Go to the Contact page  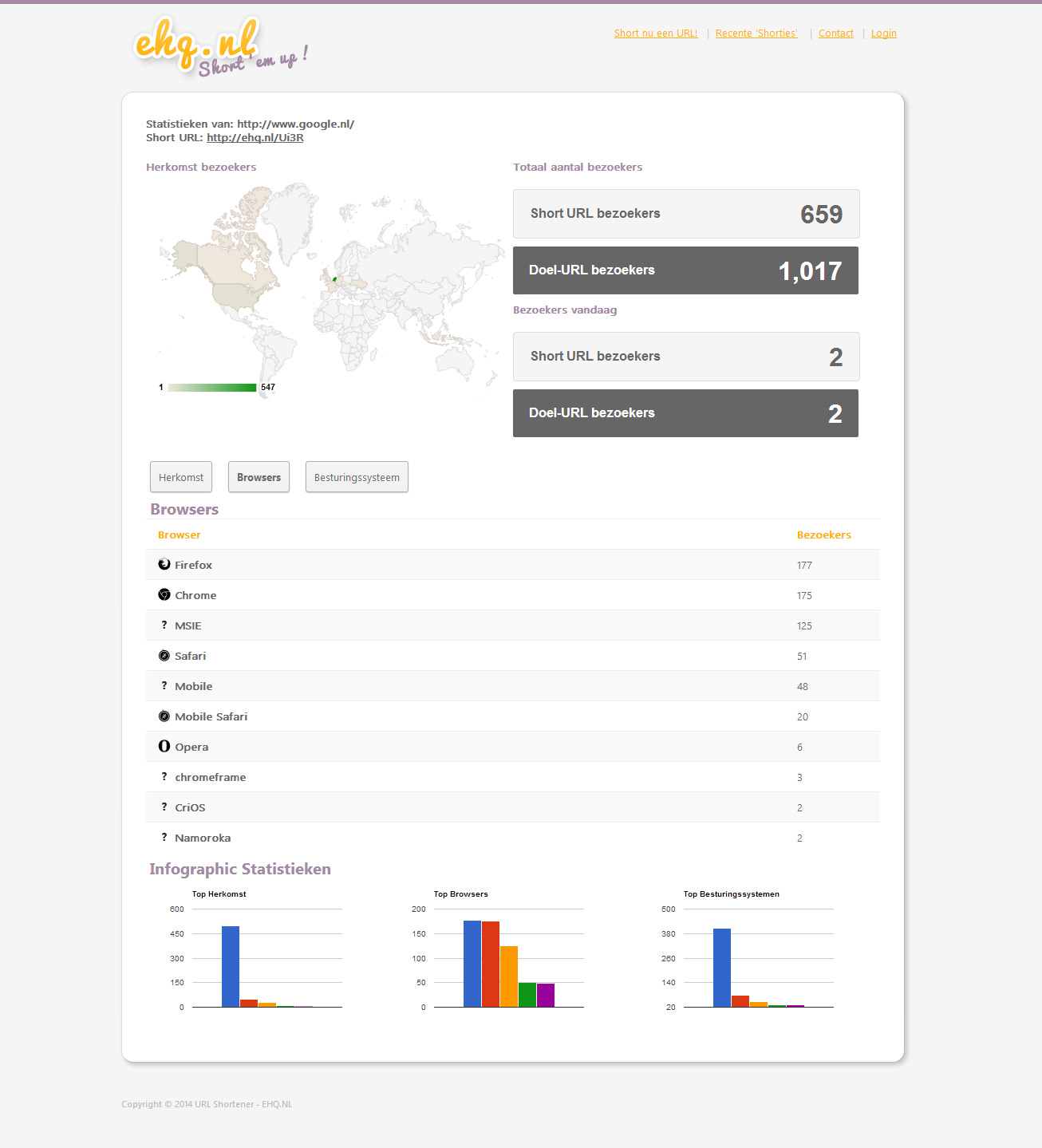pos(836,34)
